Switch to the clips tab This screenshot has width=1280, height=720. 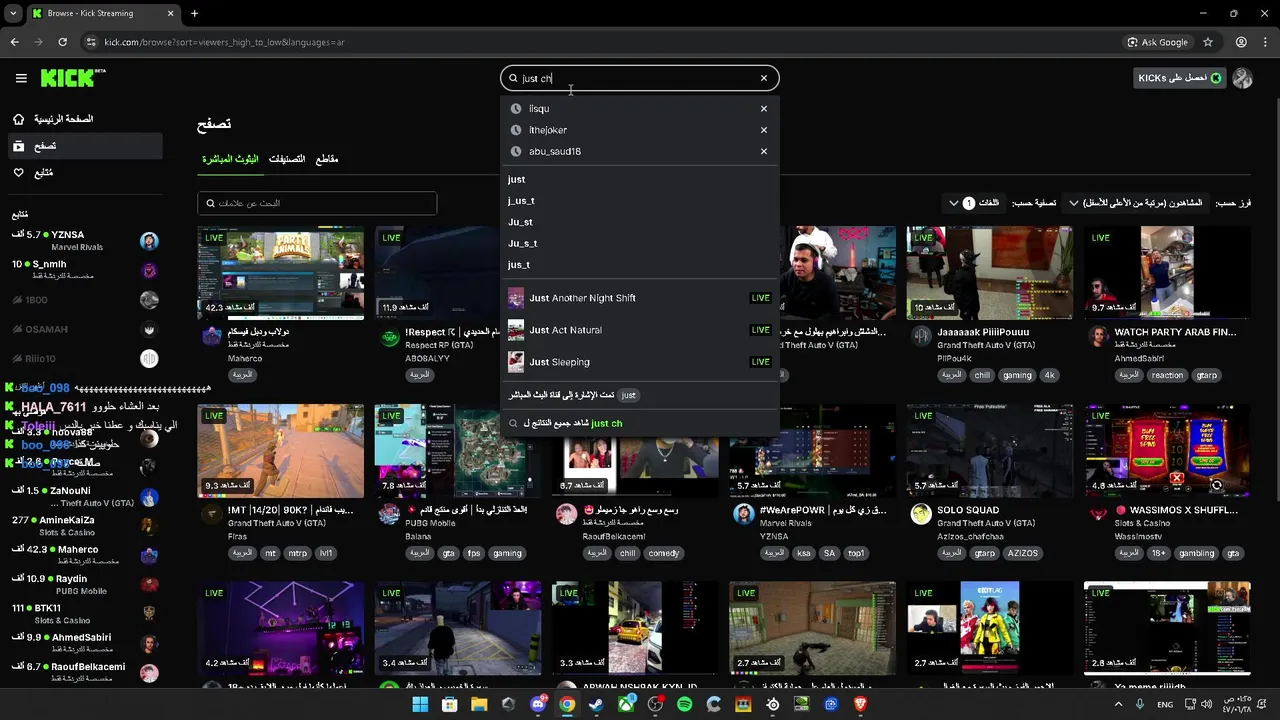327,159
